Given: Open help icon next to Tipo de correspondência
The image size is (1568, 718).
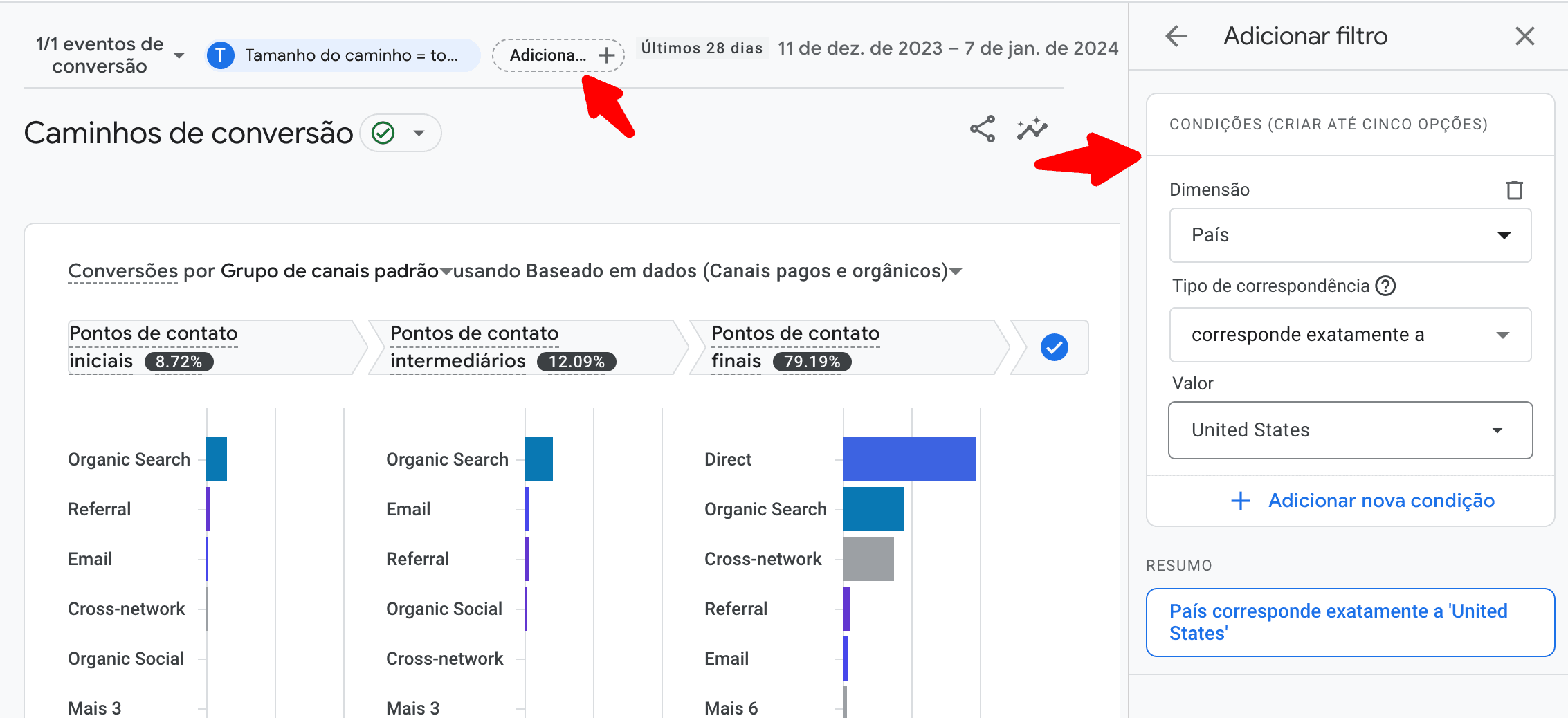Looking at the screenshot, I should (x=1386, y=286).
